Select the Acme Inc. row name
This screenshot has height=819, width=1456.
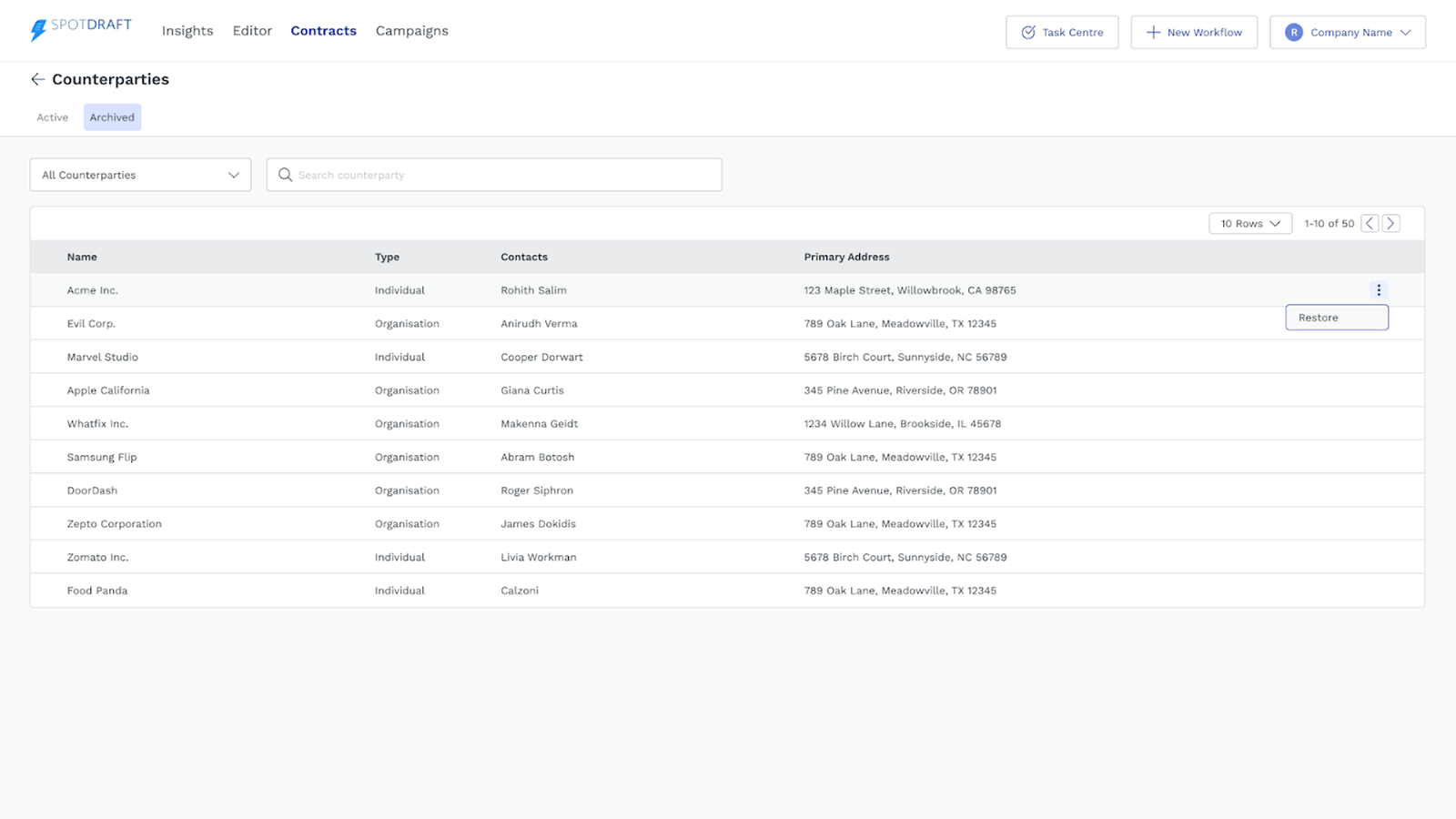[93, 290]
